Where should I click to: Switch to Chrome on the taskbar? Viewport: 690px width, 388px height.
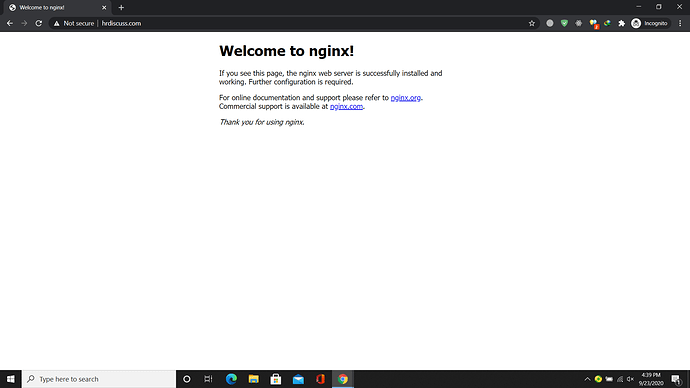(x=343, y=379)
